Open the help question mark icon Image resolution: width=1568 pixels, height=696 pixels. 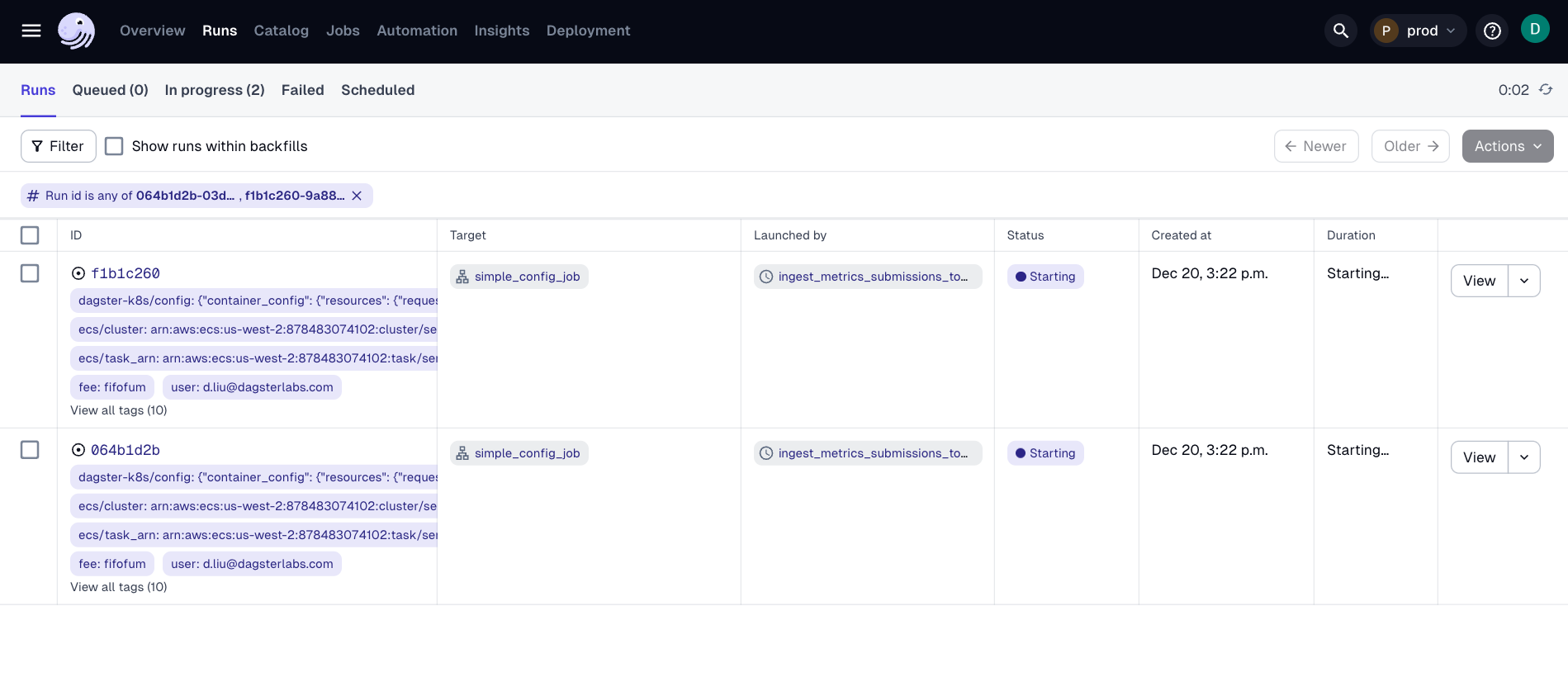(x=1491, y=31)
